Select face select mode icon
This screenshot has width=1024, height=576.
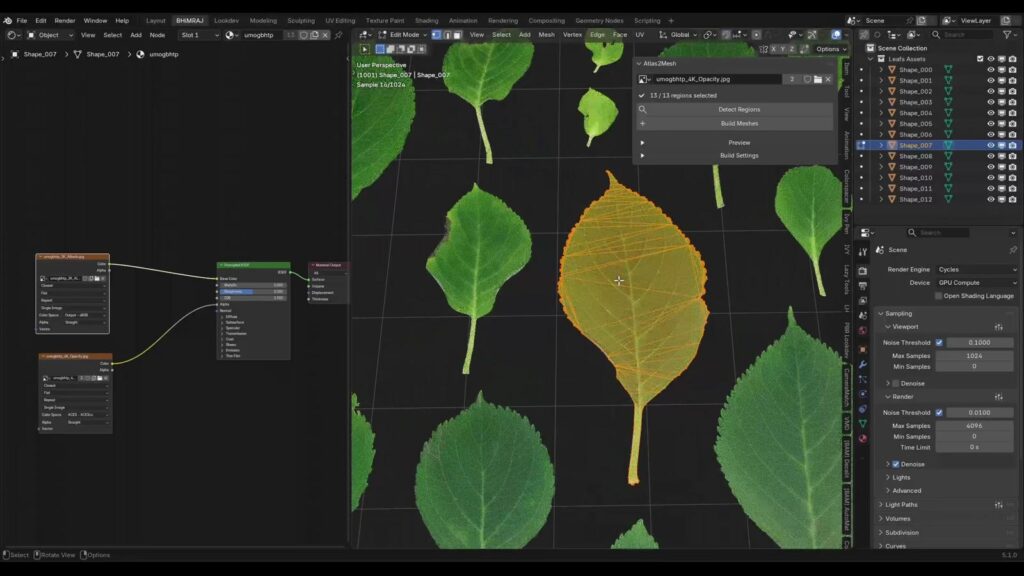pos(457,35)
